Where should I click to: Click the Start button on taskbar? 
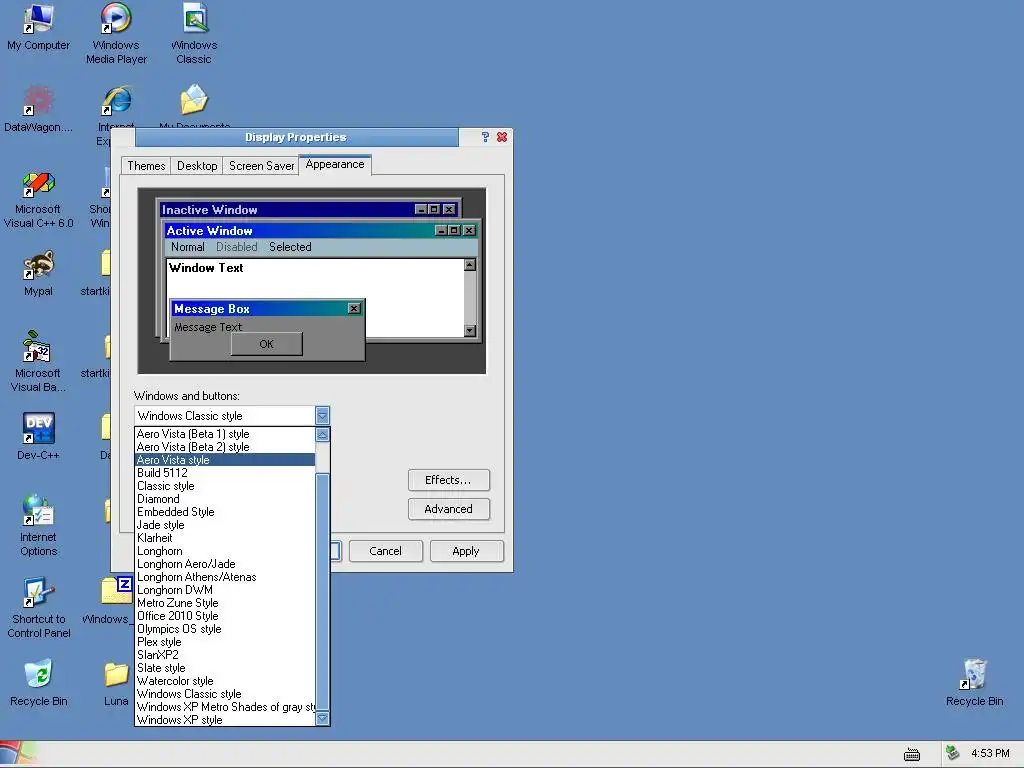(18, 754)
